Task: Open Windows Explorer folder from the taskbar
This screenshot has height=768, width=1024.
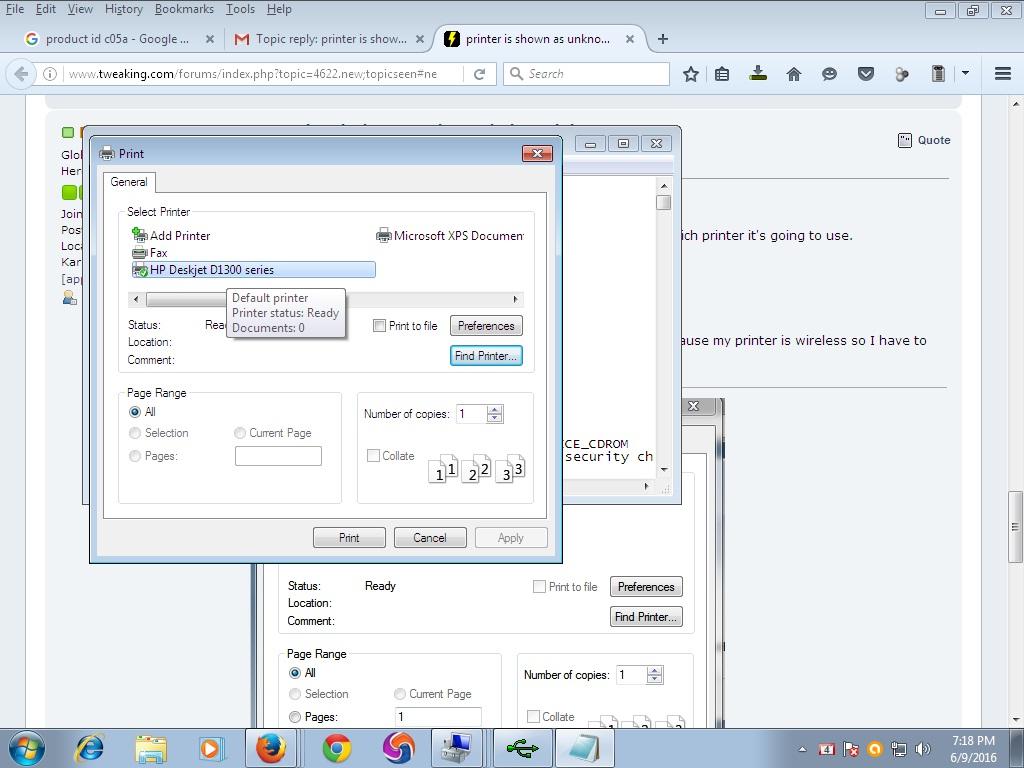Action: (x=151, y=748)
